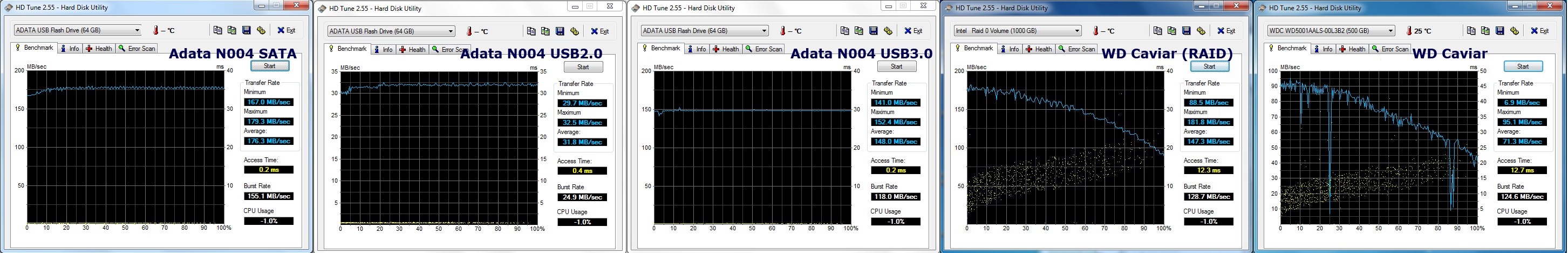Copy screenshot icon in leftmost HD Tune window
Screen dimensions: 1568x253
(x=232, y=30)
